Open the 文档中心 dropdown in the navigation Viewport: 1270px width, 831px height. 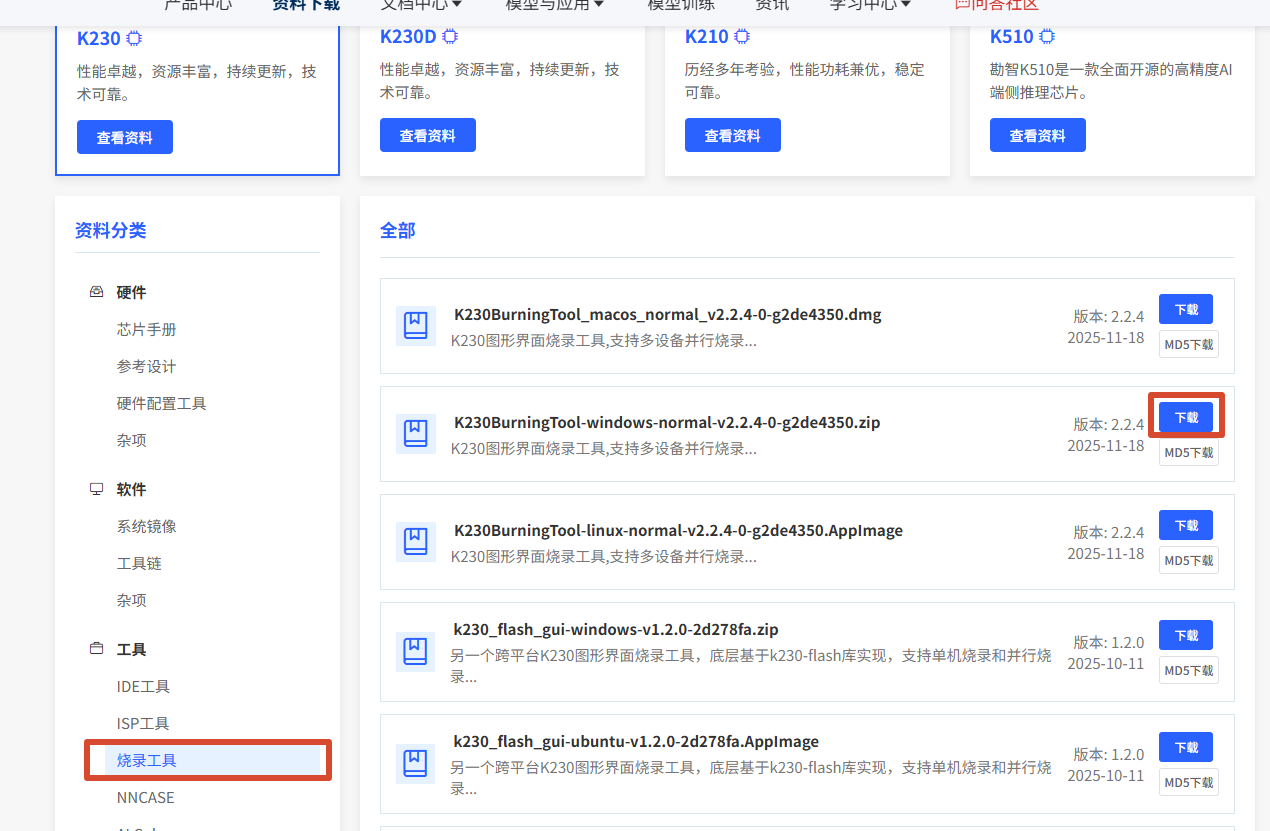421,4
